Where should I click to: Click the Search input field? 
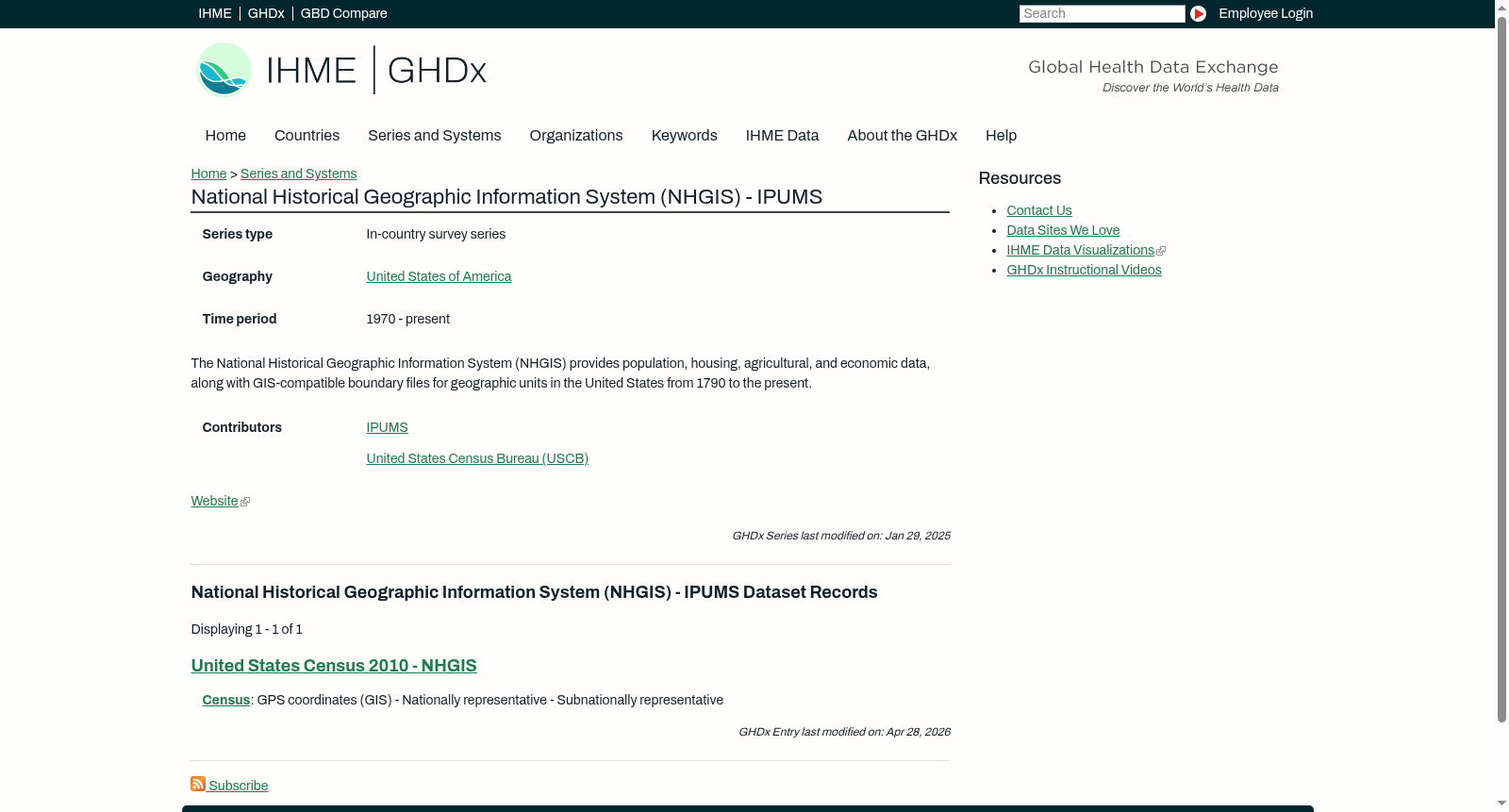pos(1102,13)
